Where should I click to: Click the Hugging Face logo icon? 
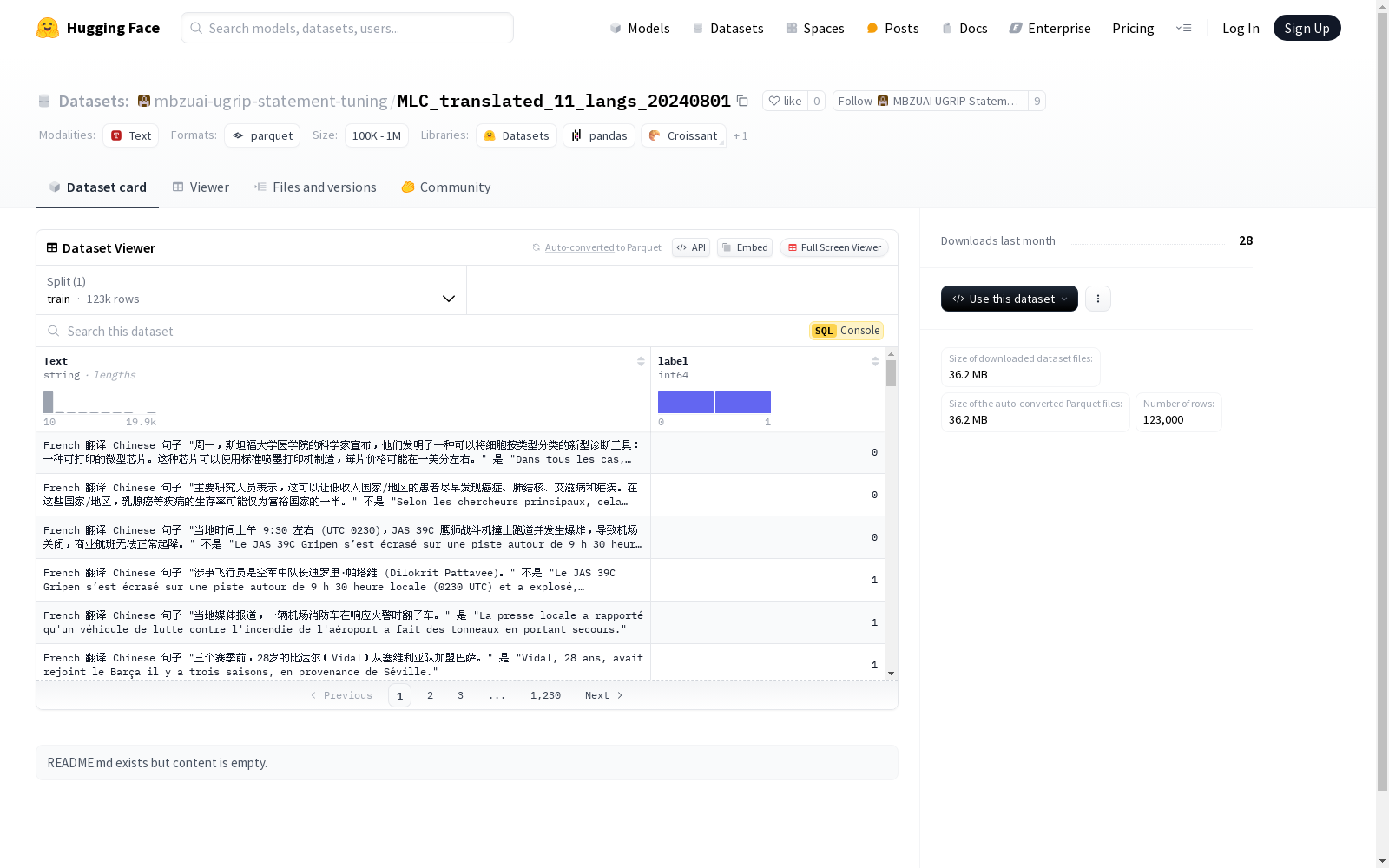tap(48, 28)
